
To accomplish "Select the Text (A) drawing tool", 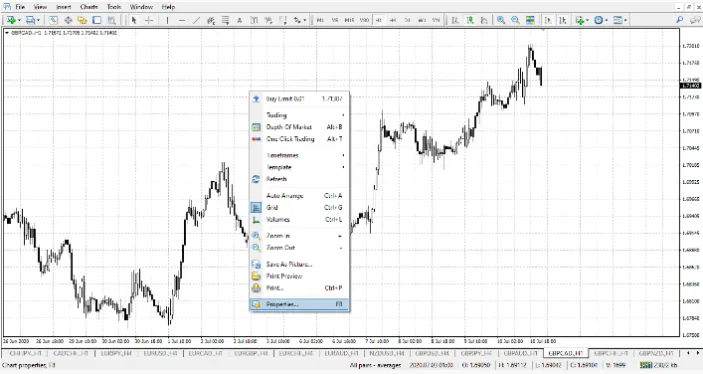I will coord(239,20).
